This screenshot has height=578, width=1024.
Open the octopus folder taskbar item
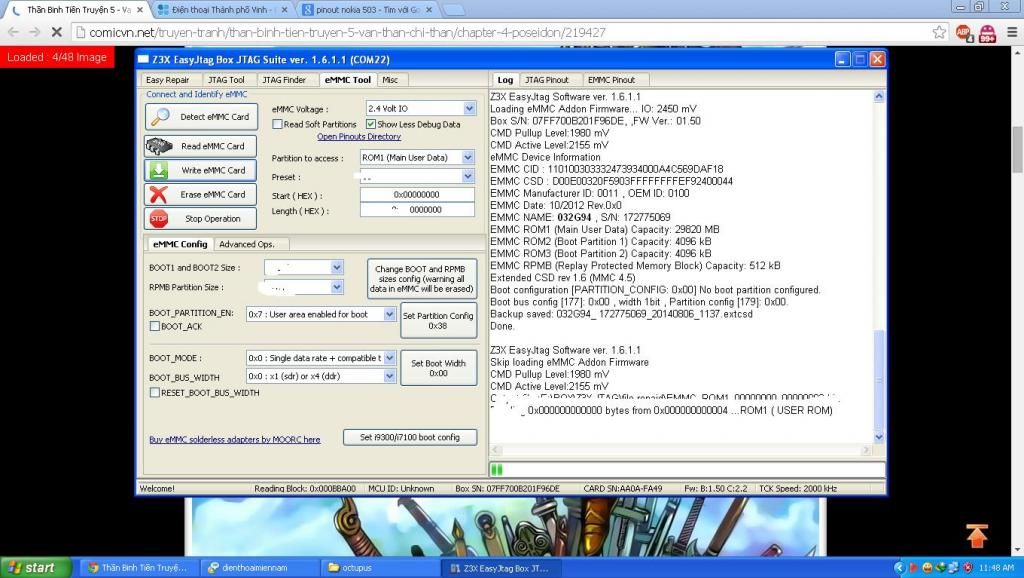[380, 568]
